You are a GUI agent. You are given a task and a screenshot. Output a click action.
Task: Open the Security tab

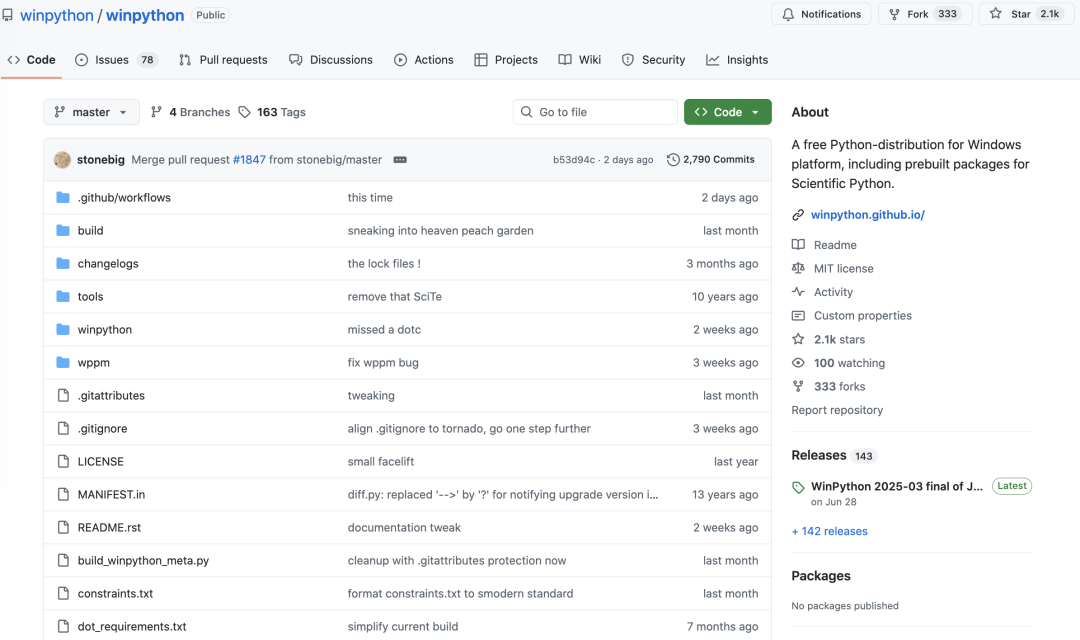pos(653,60)
